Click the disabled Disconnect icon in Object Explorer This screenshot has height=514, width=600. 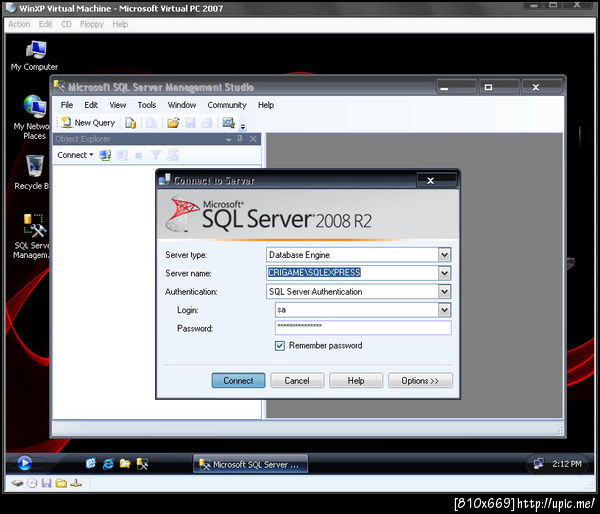pyautogui.click(x=122, y=155)
